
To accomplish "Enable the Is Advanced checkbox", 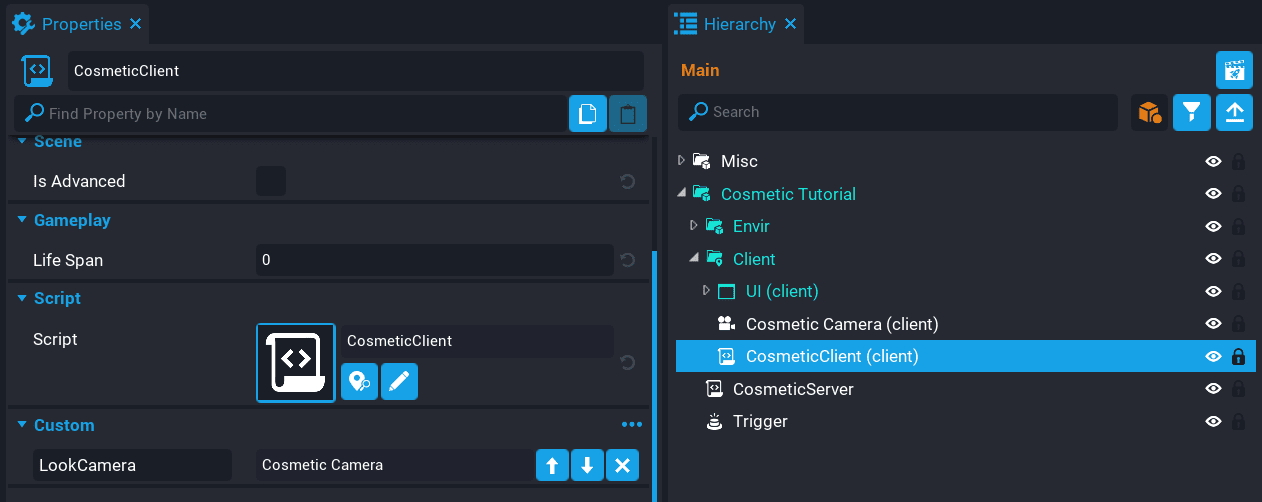I will (271, 181).
